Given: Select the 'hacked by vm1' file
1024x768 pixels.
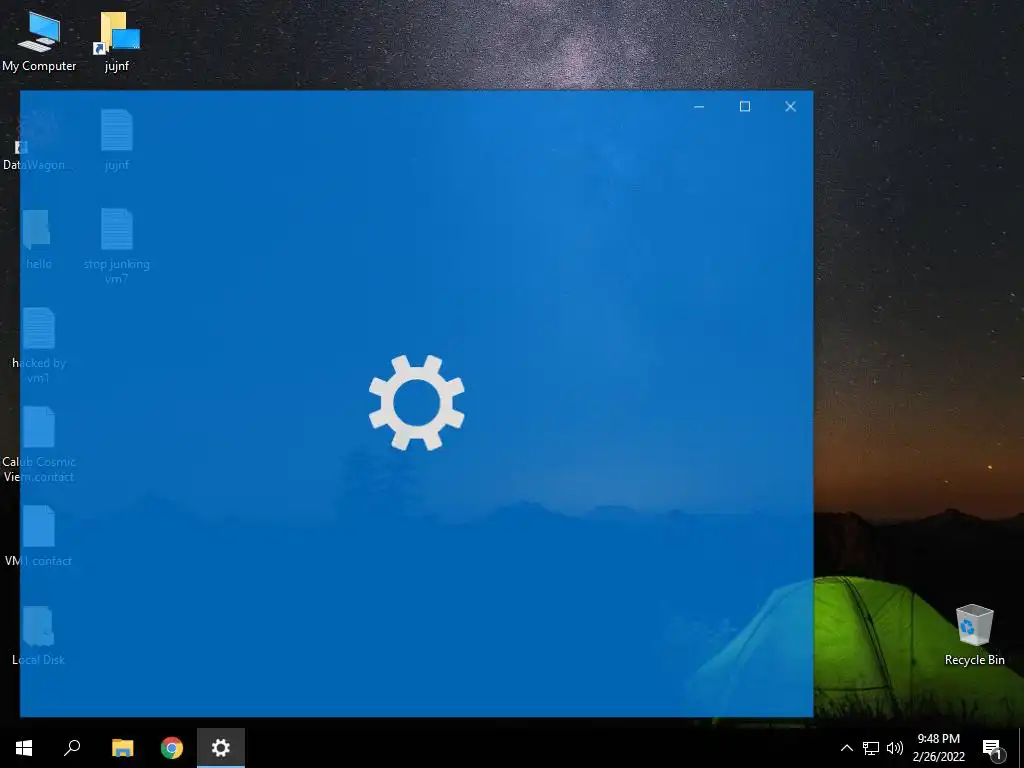Looking at the screenshot, I should (x=39, y=345).
